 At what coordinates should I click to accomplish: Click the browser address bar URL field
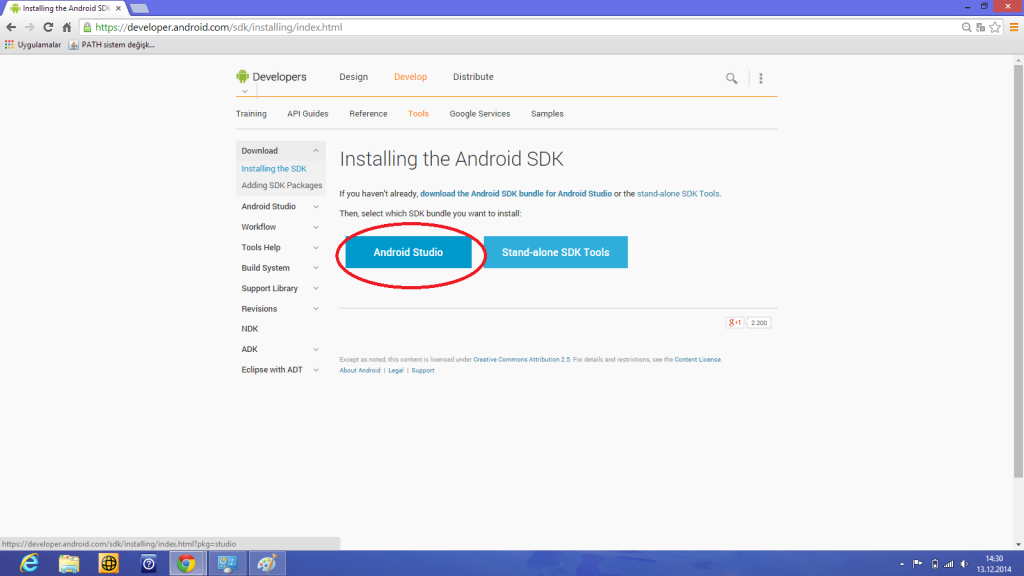coord(500,27)
